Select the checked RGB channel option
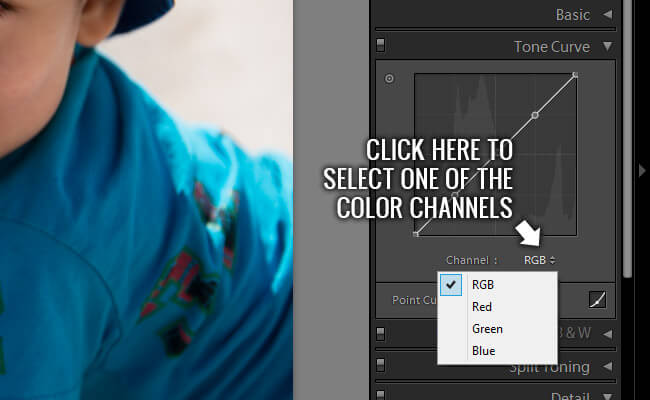Screen dimensions: 650x400 (481, 285)
